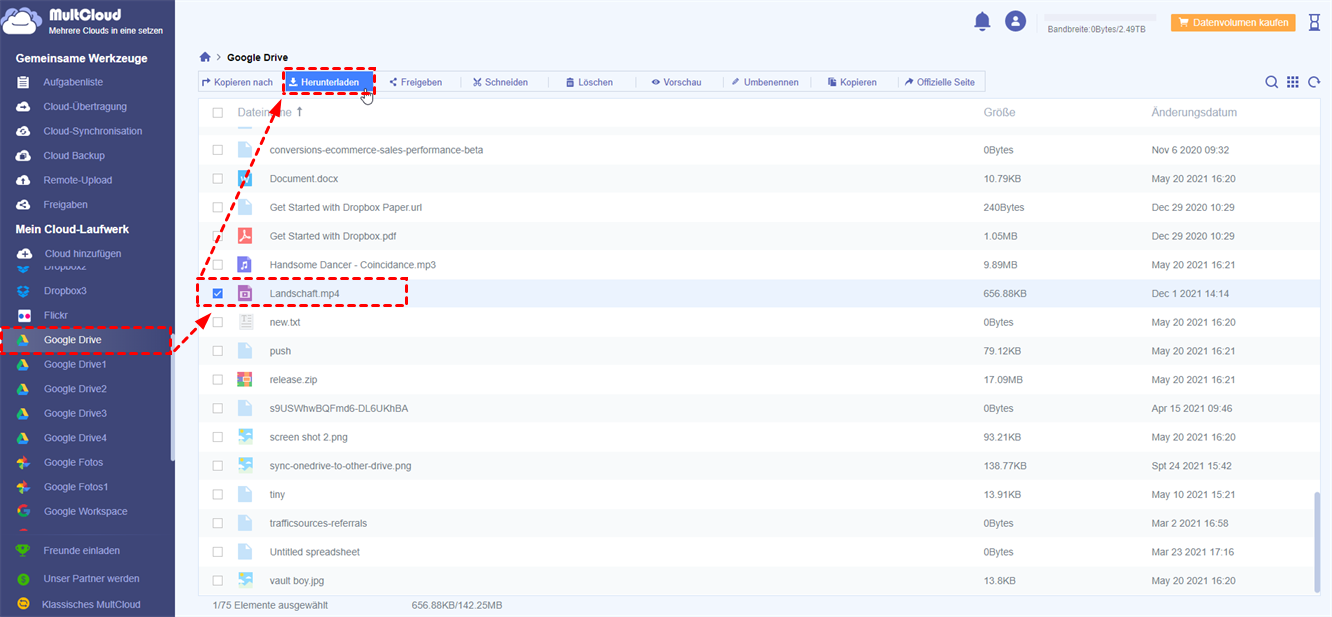Click the release.zip archive icon
1332x617 pixels.
[245, 380]
